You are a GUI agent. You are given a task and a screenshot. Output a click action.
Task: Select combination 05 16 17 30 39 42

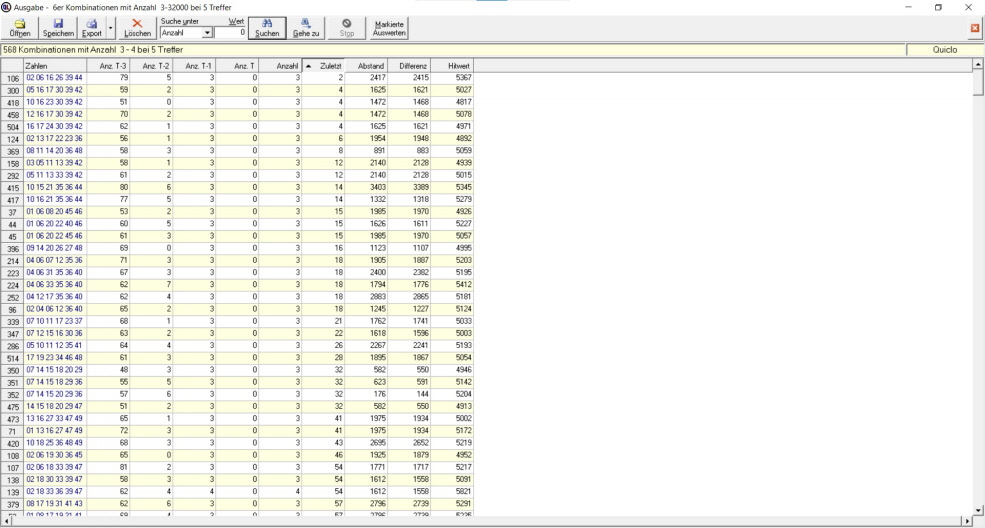tap(54, 90)
